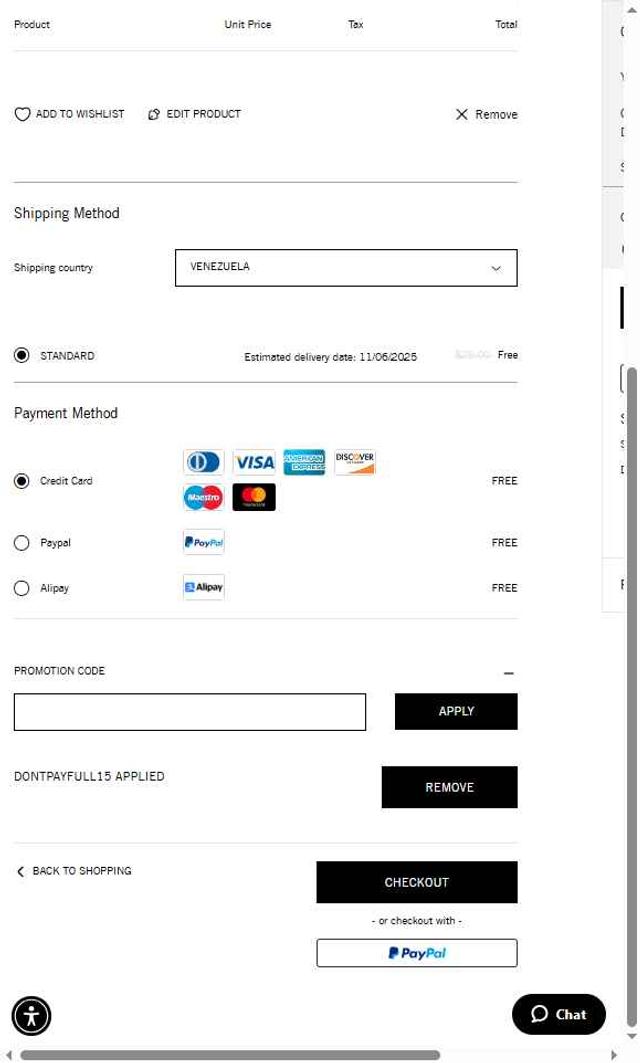
Task: Open the Shipping country dropdown
Action: coord(346,268)
